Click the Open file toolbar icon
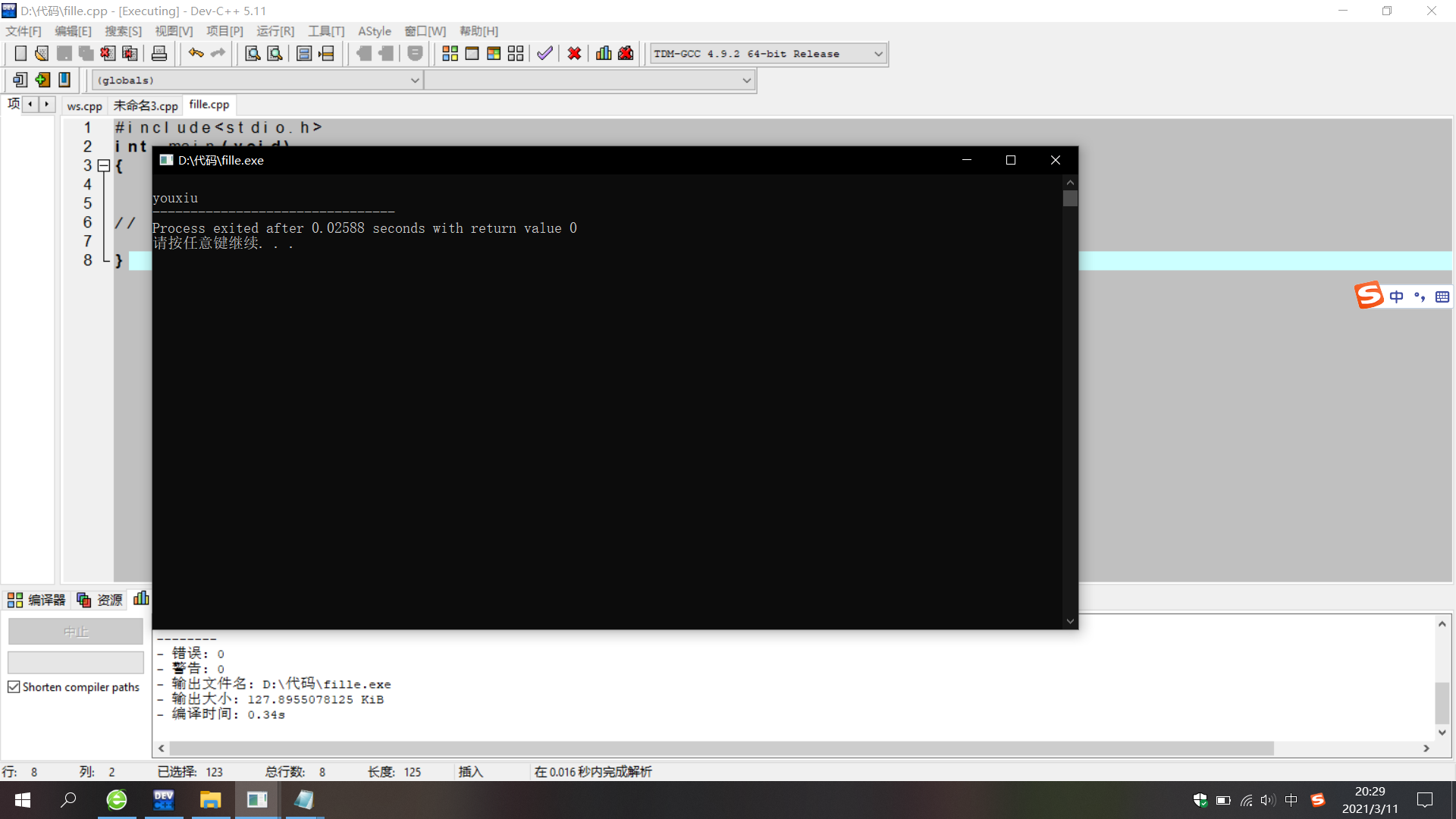This screenshot has width=1456, height=819. pyautogui.click(x=42, y=53)
